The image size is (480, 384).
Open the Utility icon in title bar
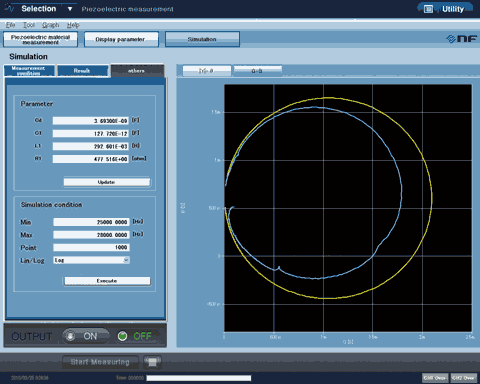pyautogui.click(x=428, y=9)
